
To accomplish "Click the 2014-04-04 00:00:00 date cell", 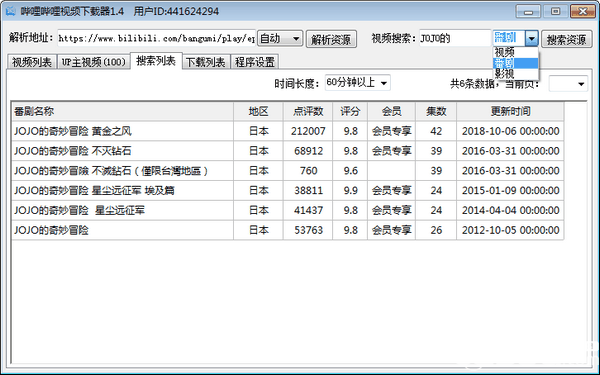I will click(x=510, y=210).
